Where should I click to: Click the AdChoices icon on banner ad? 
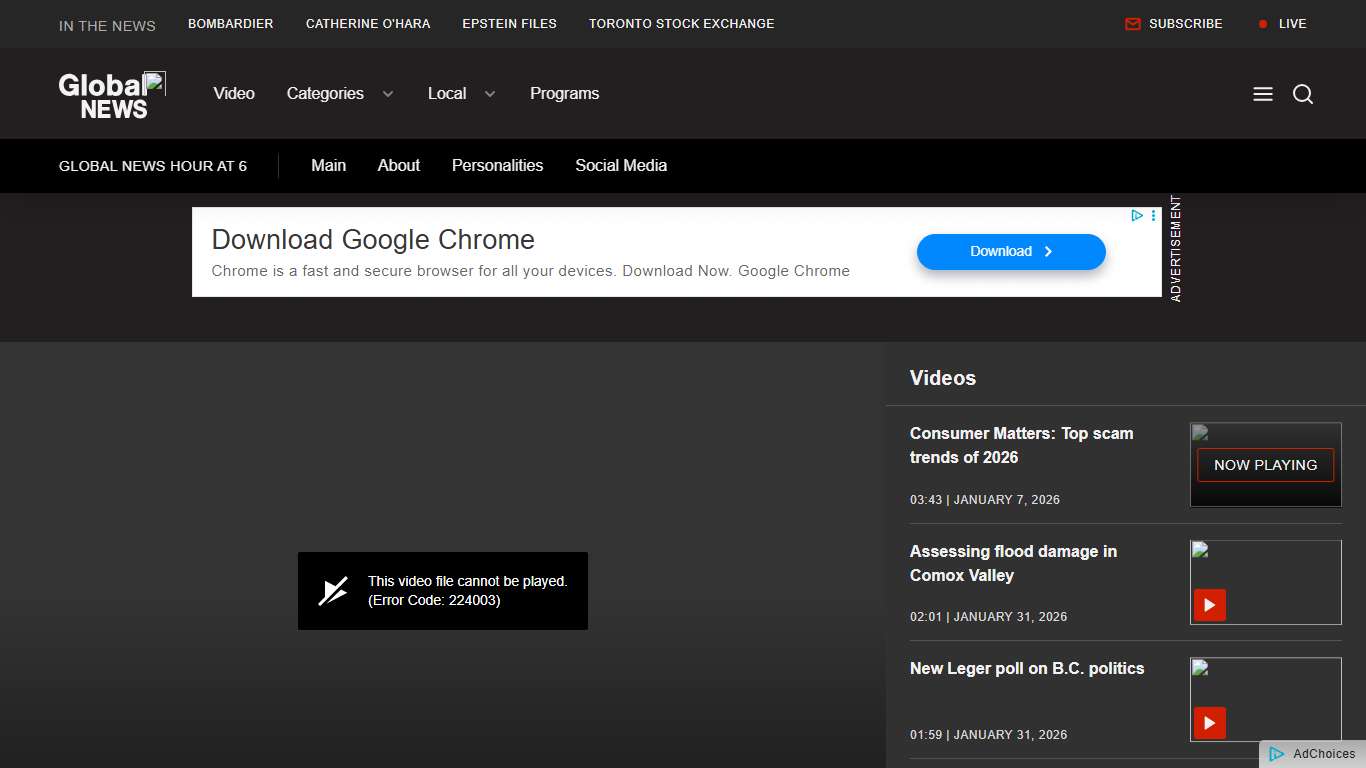point(1137,216)
